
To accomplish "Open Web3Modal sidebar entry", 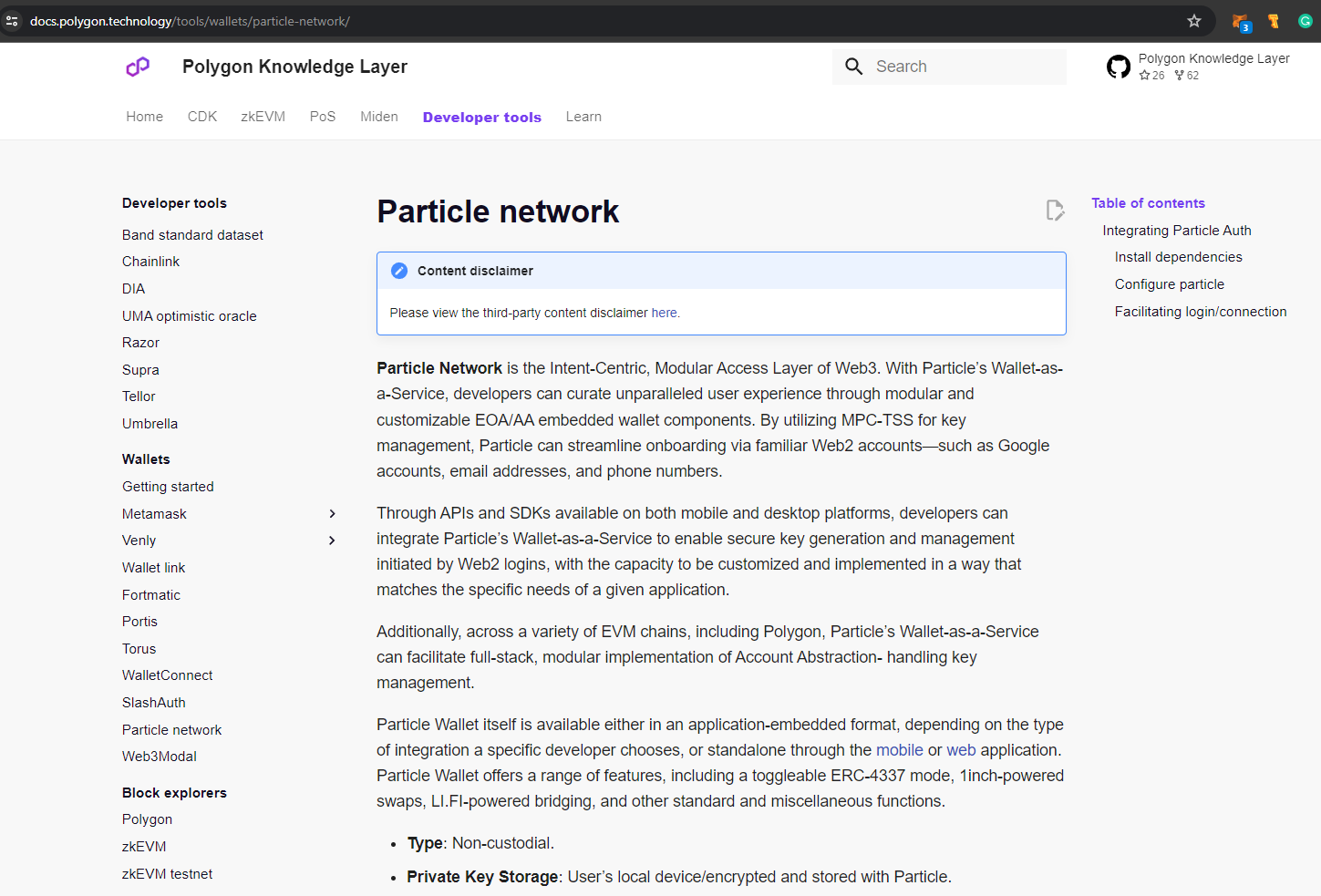I will pos(159,757).
